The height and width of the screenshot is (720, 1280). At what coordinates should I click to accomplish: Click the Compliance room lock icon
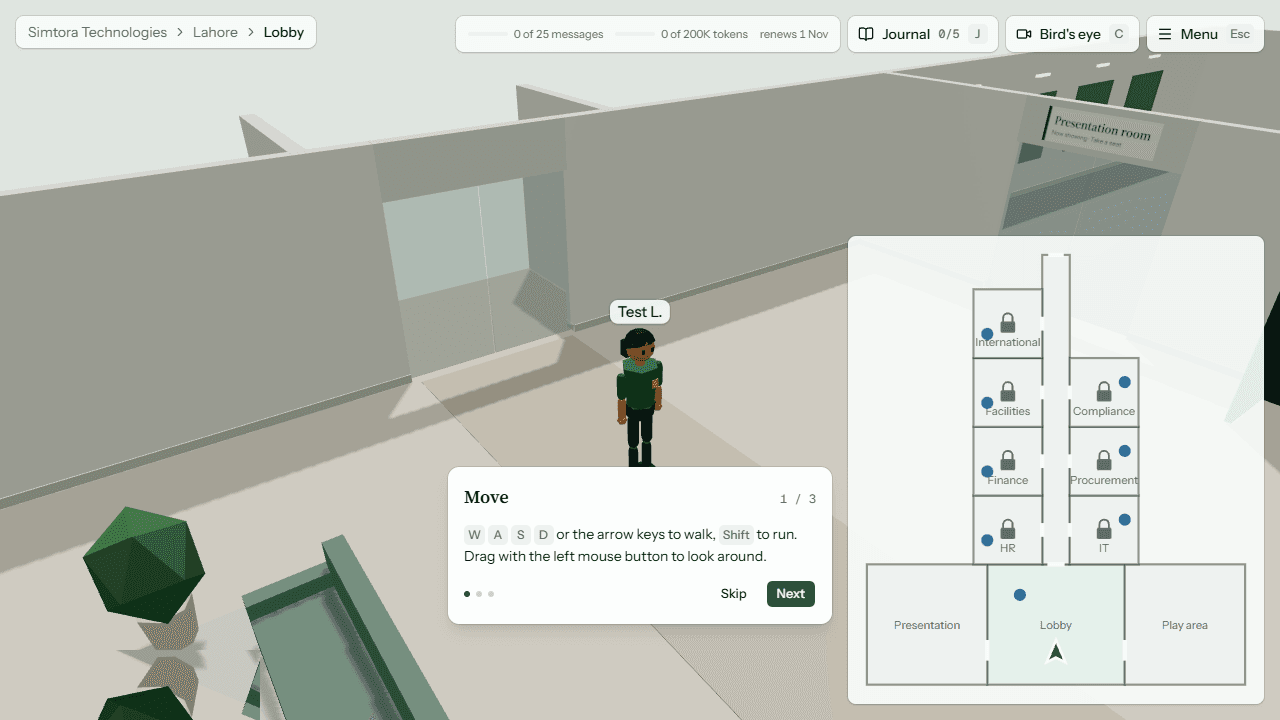[1104, 392]
